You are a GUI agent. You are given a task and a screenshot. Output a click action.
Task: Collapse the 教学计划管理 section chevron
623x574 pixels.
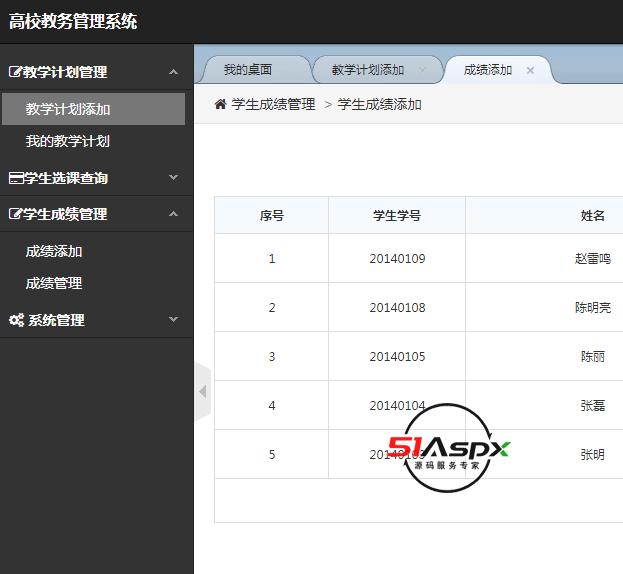click(173, 72)
